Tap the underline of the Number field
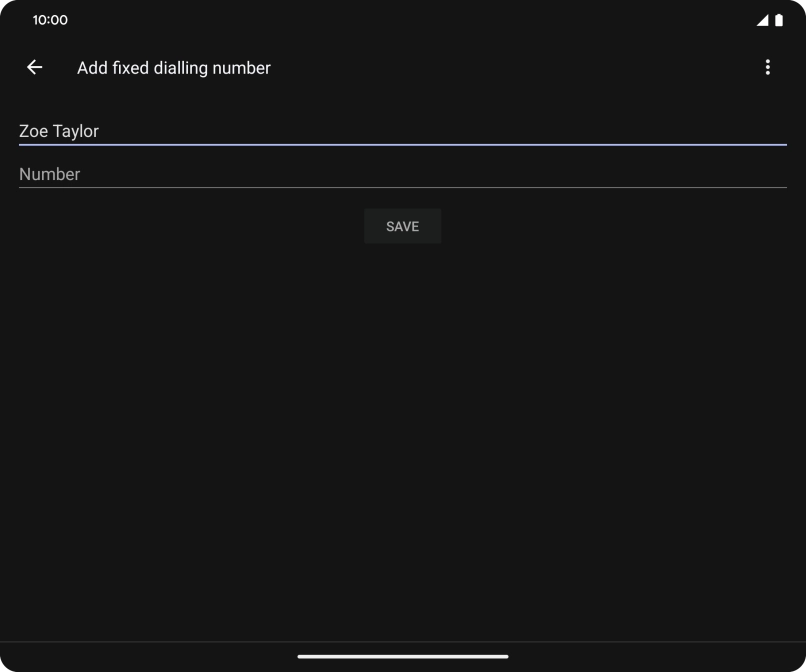Screen dimensions: 806x672 pyautogui.click(x=402, y=187)
